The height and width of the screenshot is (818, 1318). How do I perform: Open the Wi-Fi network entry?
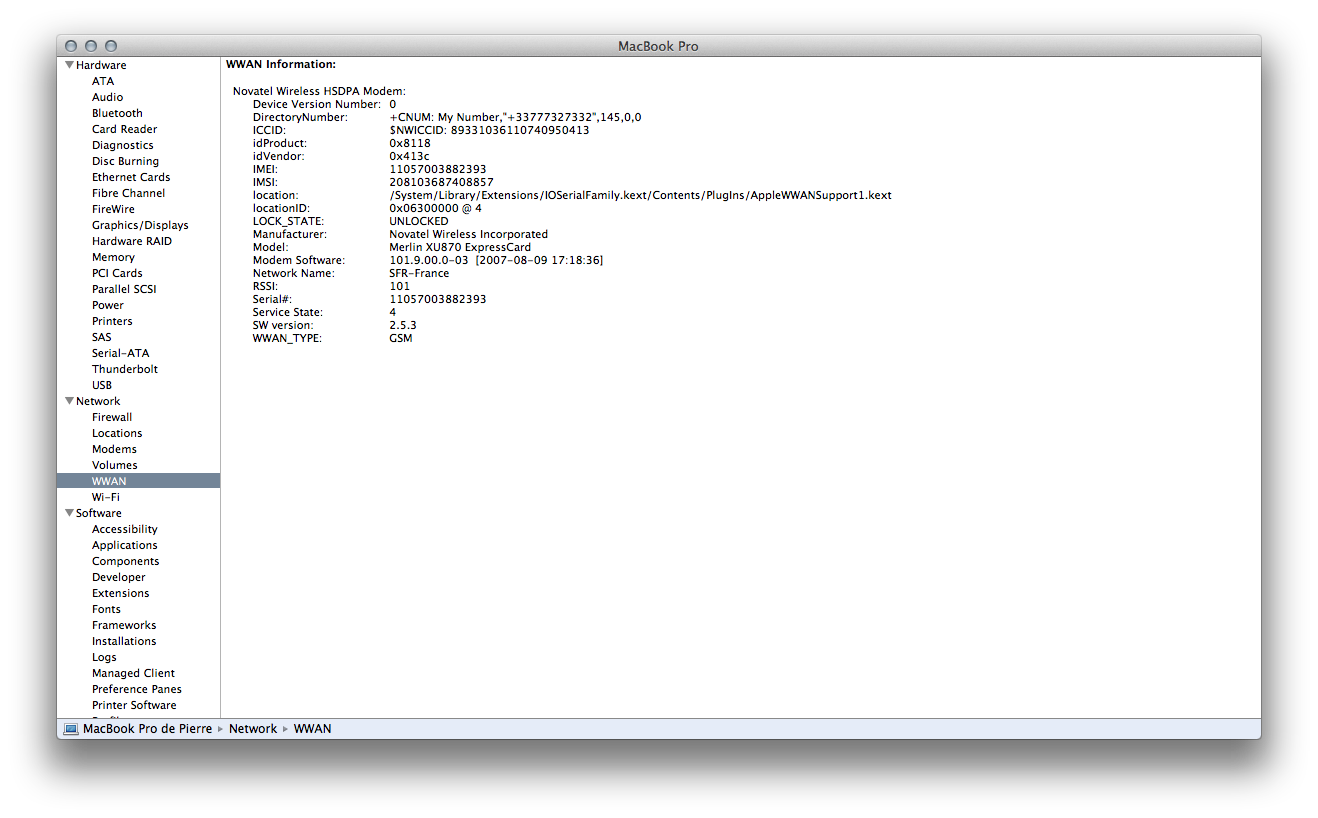106,497
